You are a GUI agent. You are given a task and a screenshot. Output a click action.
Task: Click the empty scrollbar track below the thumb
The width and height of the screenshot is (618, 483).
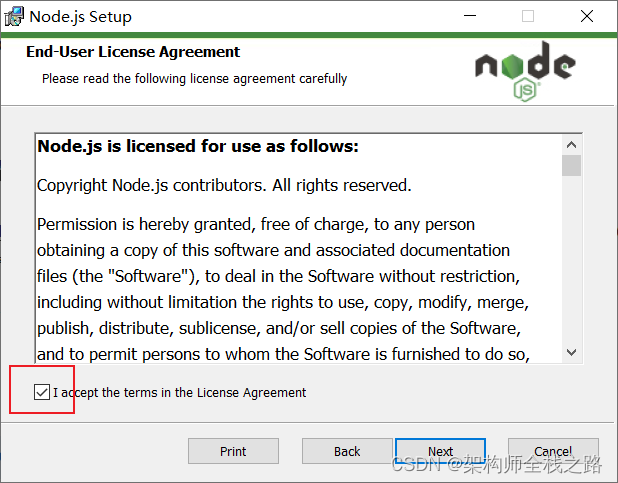click(x=572, y=260)
